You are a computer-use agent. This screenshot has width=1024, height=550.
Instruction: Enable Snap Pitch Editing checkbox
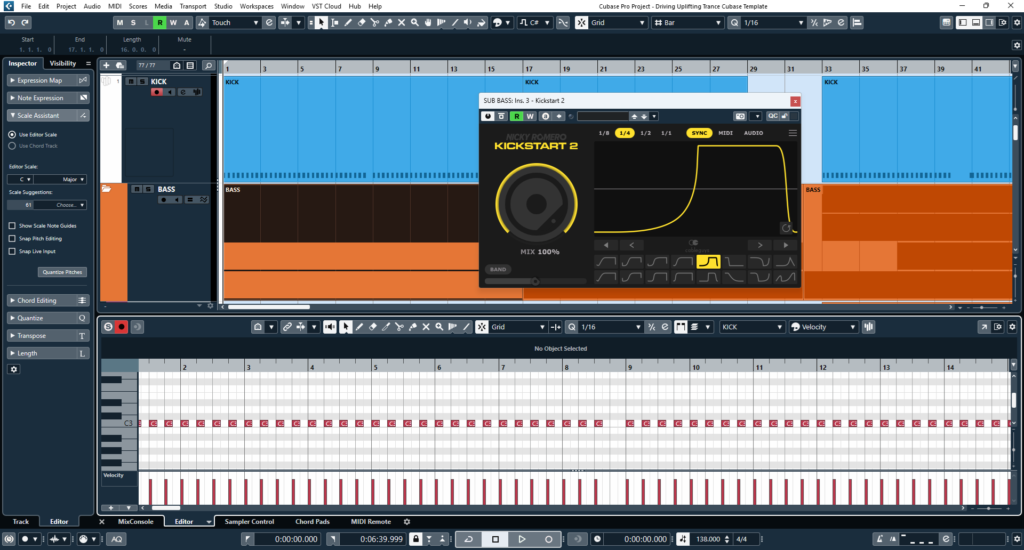[12, 238]
